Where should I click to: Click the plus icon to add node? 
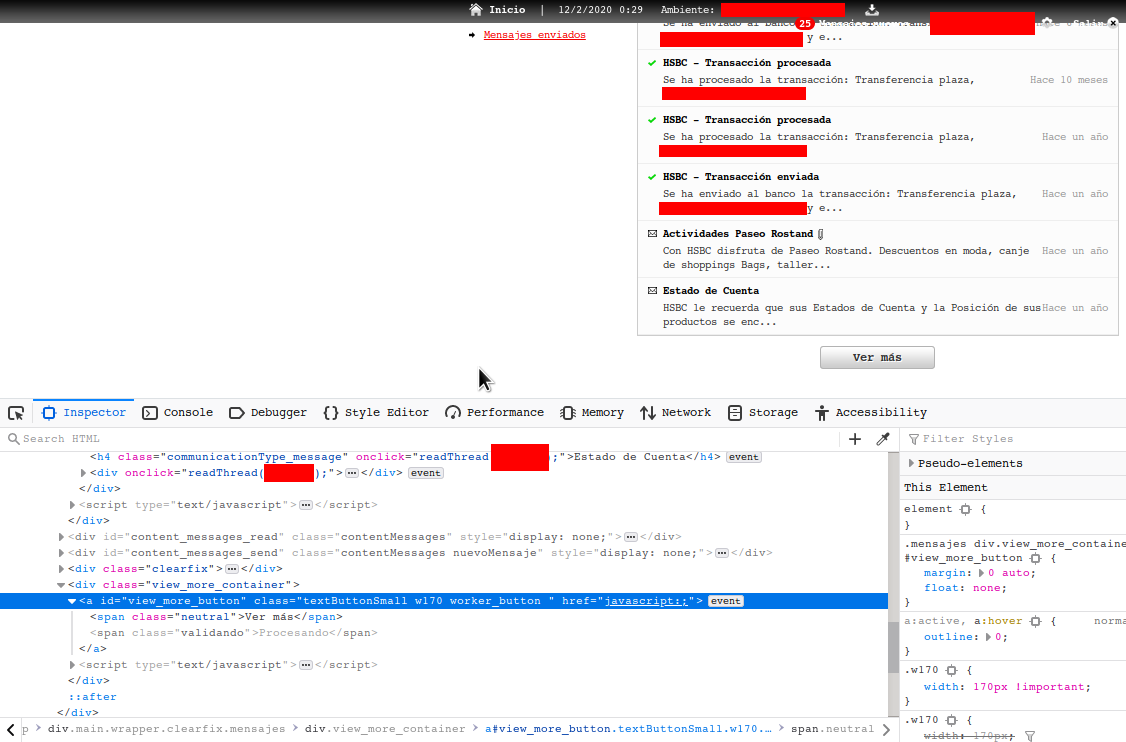pos(855,439)
